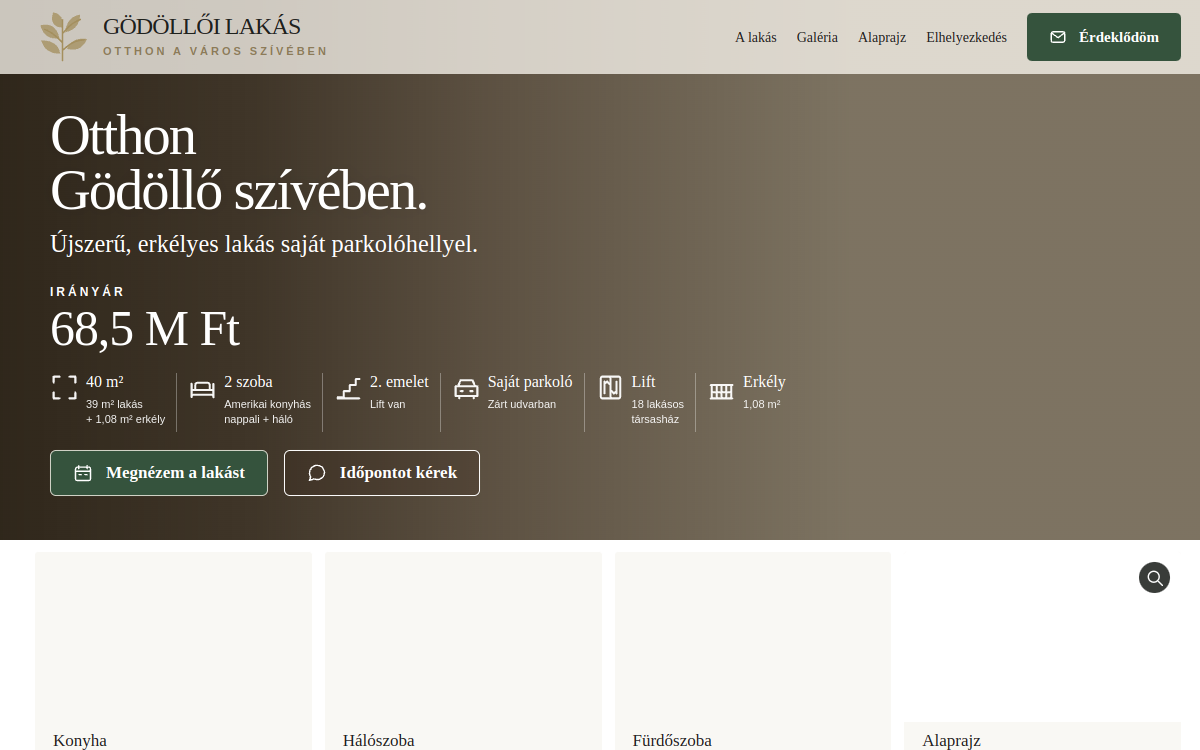Screen dimensions: 1200x750
Task: Click the 1,08 m² text under Erkély
Action: tap(761, 404)
